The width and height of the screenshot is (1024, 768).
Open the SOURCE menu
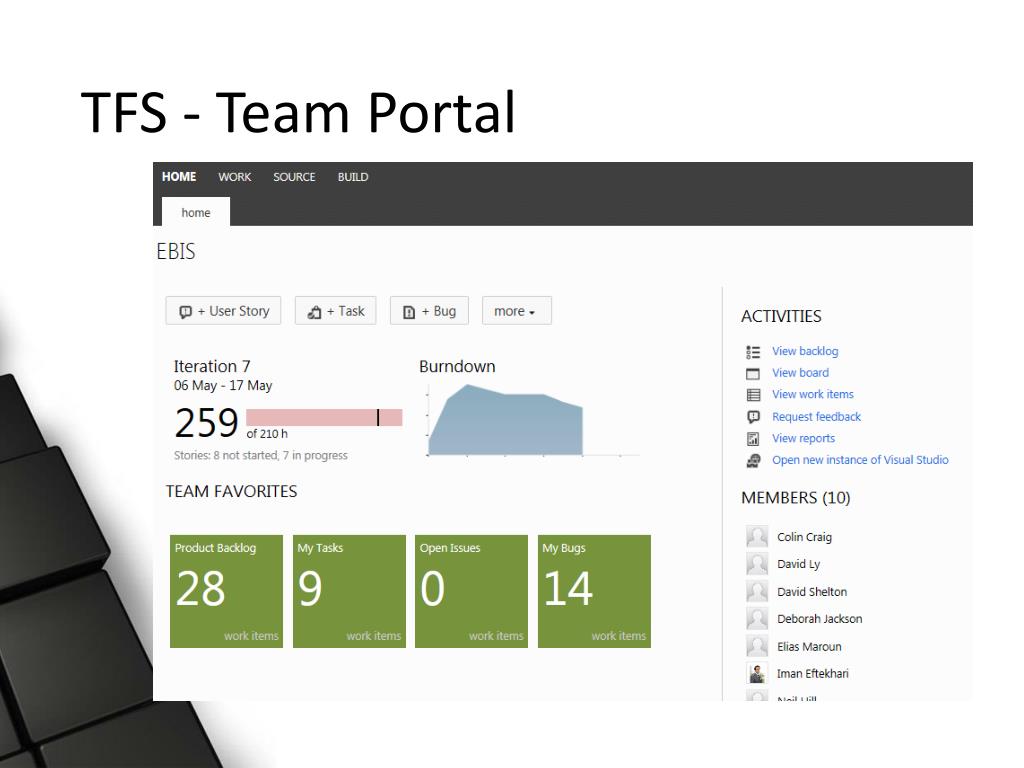pyautogui.click(x=294, y=177)
